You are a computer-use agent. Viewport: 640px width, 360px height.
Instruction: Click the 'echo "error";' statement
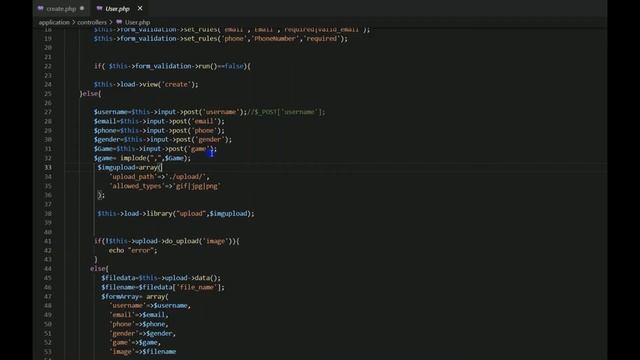pos(133,251)
